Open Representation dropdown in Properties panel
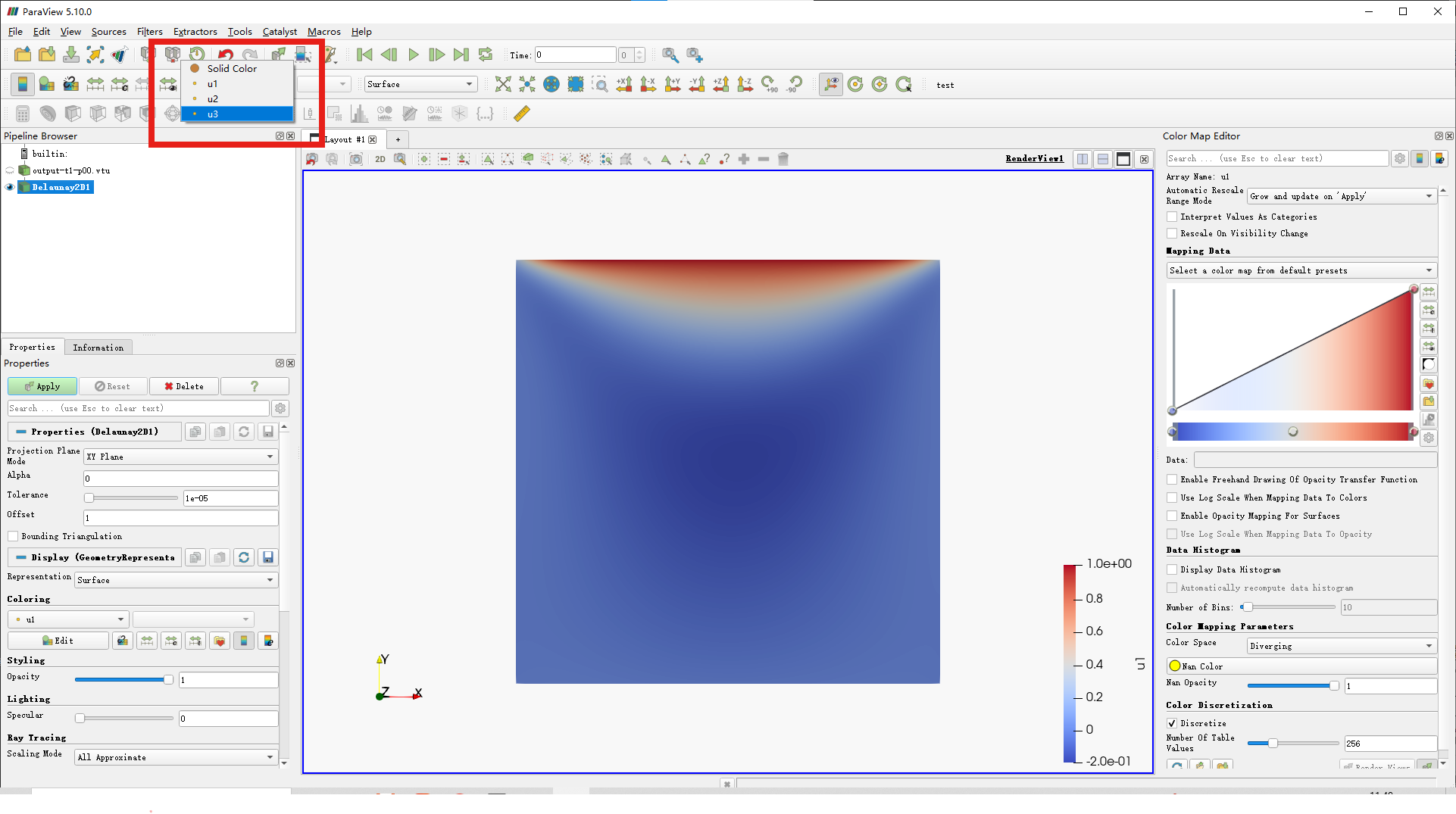The height and width of the screenshot is (814, 1456). point(177,580)
